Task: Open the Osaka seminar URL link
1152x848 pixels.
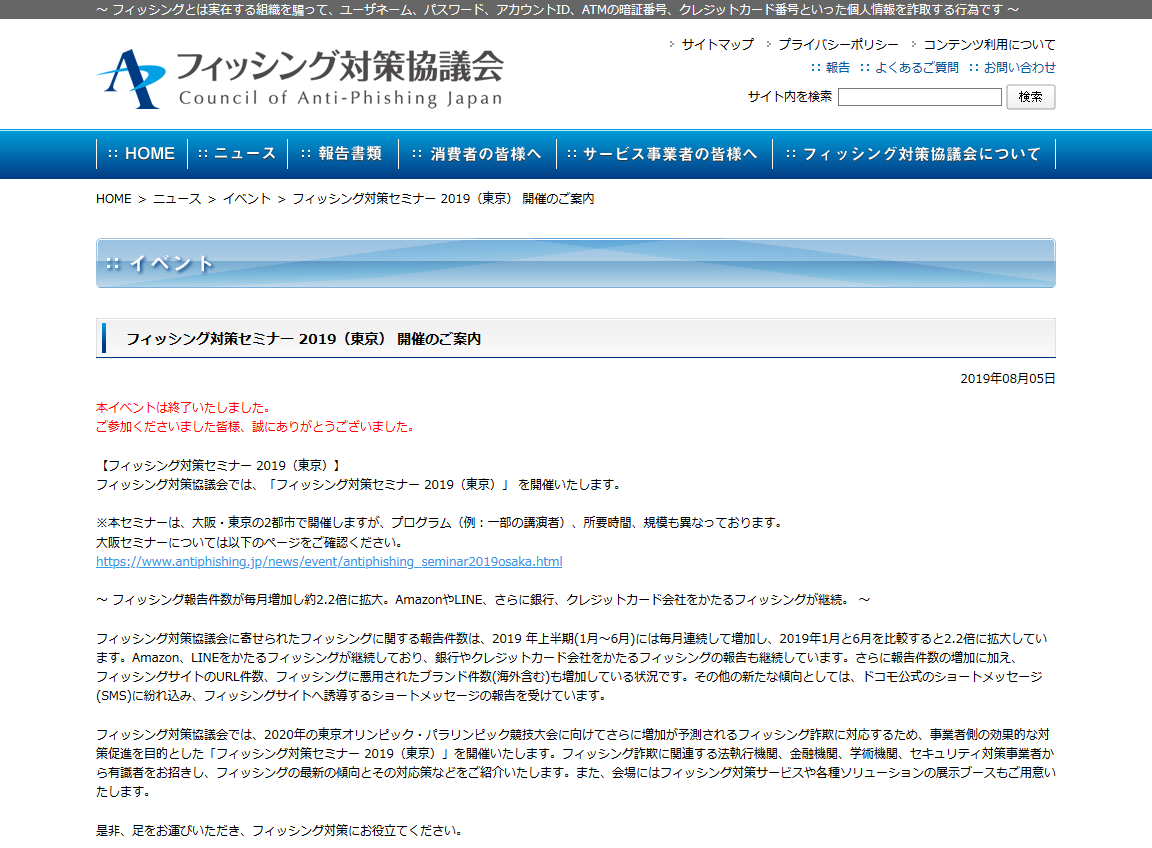Action: pyautogui.click(x=329, y=562)
